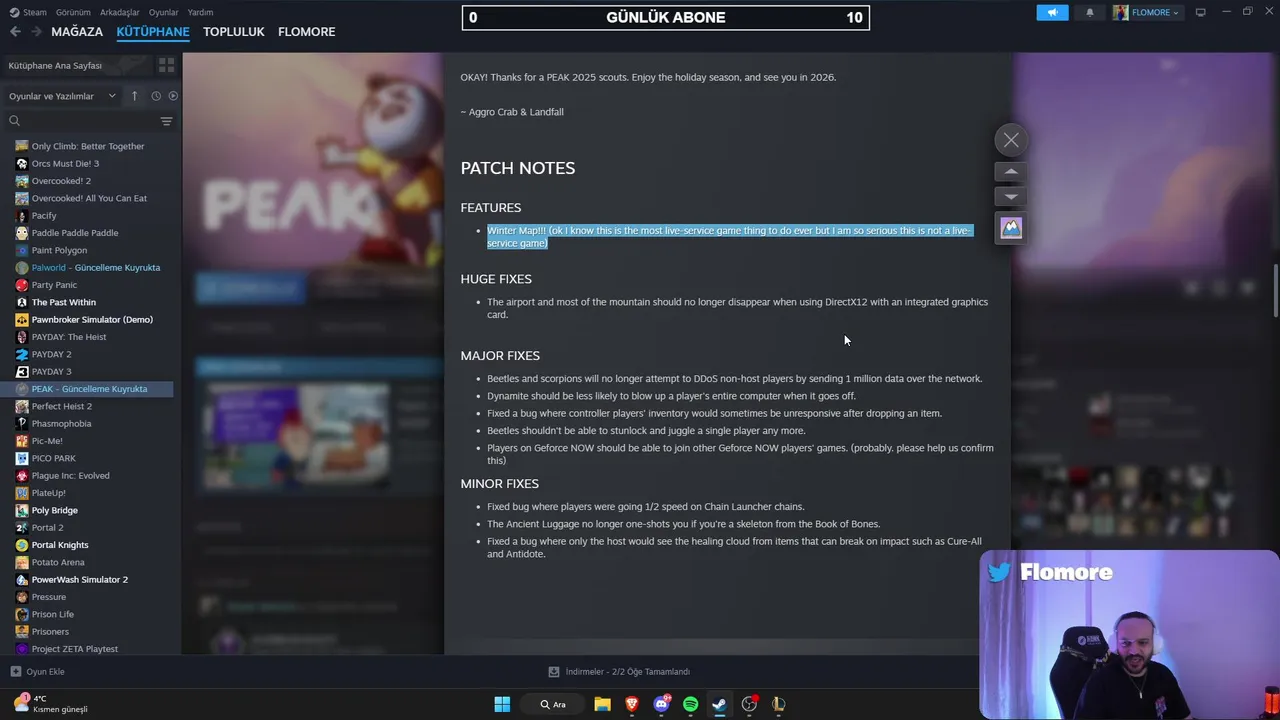1280x720 pixels.
Task: Open the Steam menu
Action: [29, 12]
